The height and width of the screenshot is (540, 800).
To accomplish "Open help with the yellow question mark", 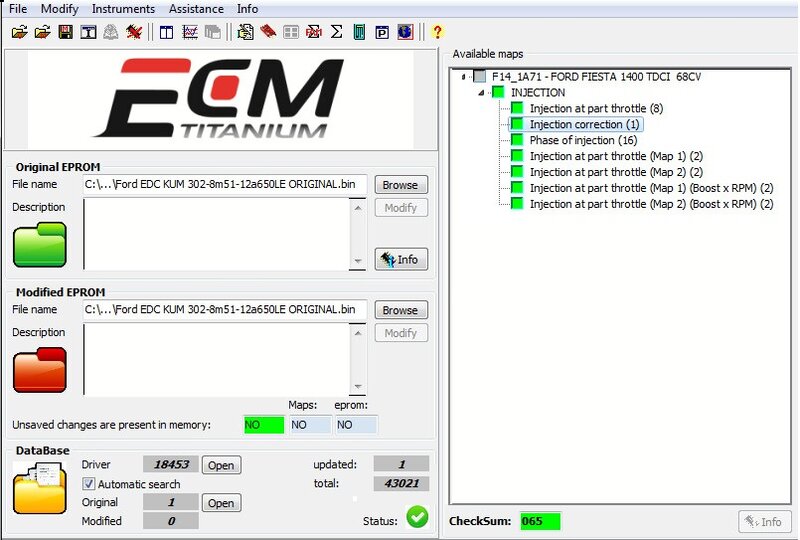I will pos(437,32).
